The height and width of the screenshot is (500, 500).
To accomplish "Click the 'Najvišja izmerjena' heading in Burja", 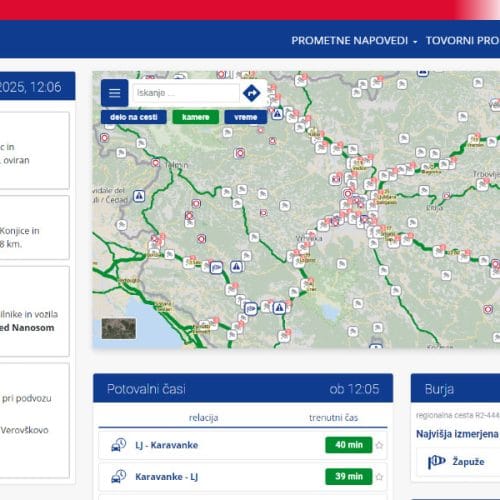I will point(457,434).
